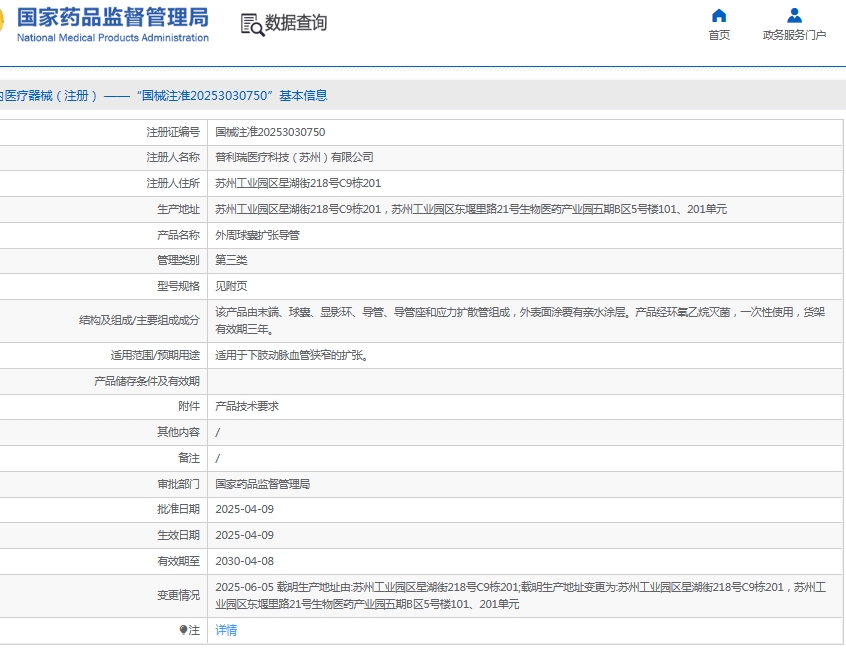Click 审批部门 value 国家药品监督管理局
The image size is (846, 653).
[x=262, y=484]
